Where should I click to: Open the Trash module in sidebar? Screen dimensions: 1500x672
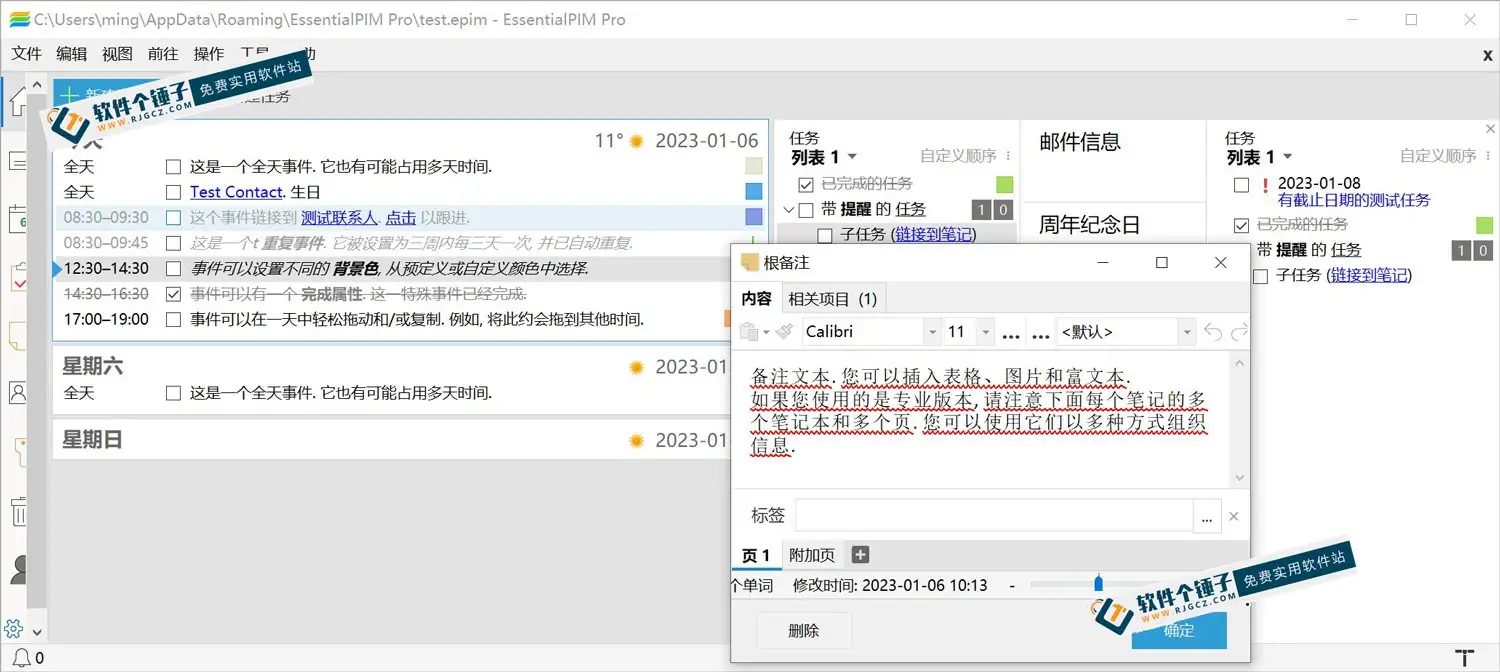[17, 511]
